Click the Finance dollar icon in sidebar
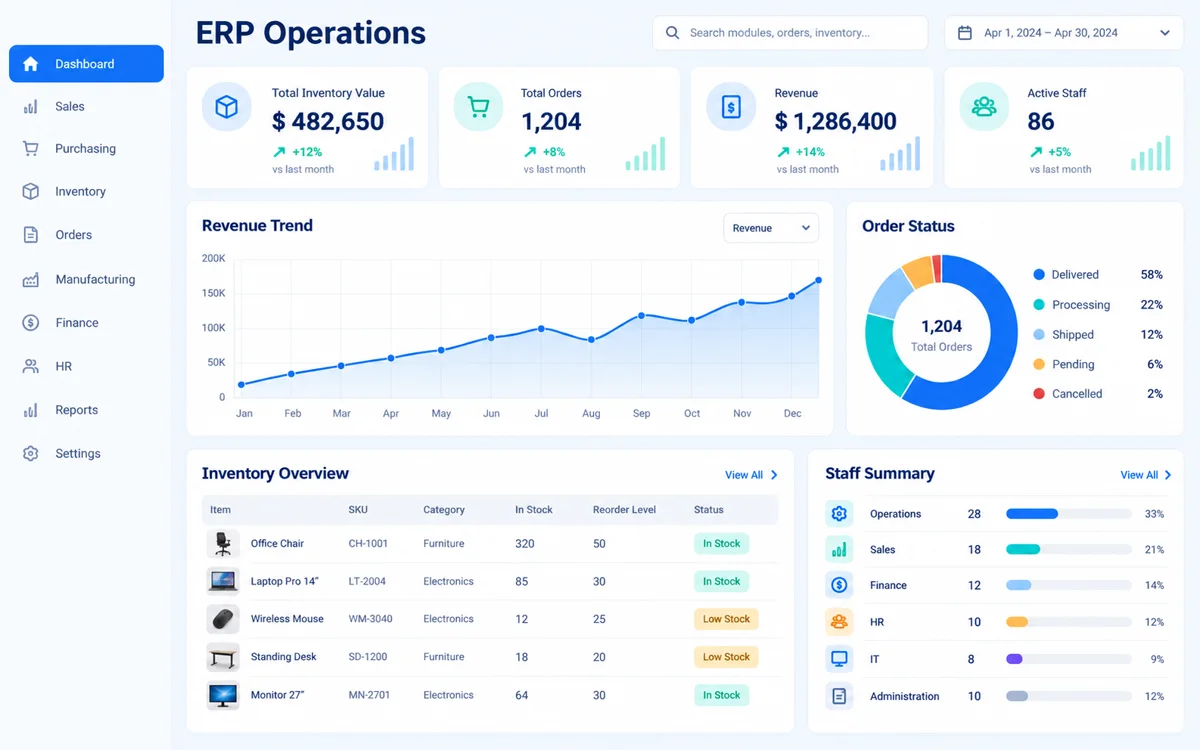 click(31, 323)
